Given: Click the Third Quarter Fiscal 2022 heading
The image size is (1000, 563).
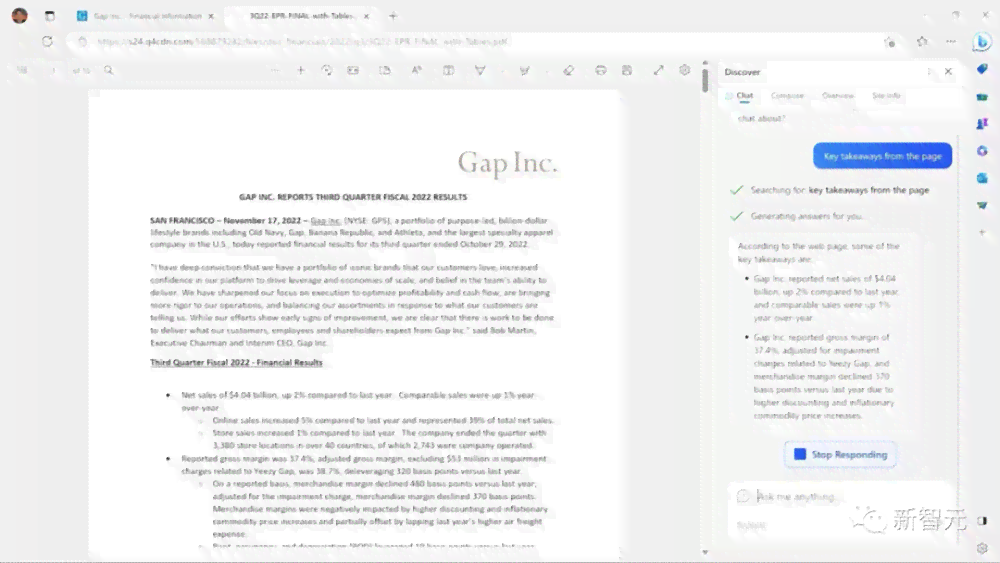Looking at the screenshot, I should point(236,362).
